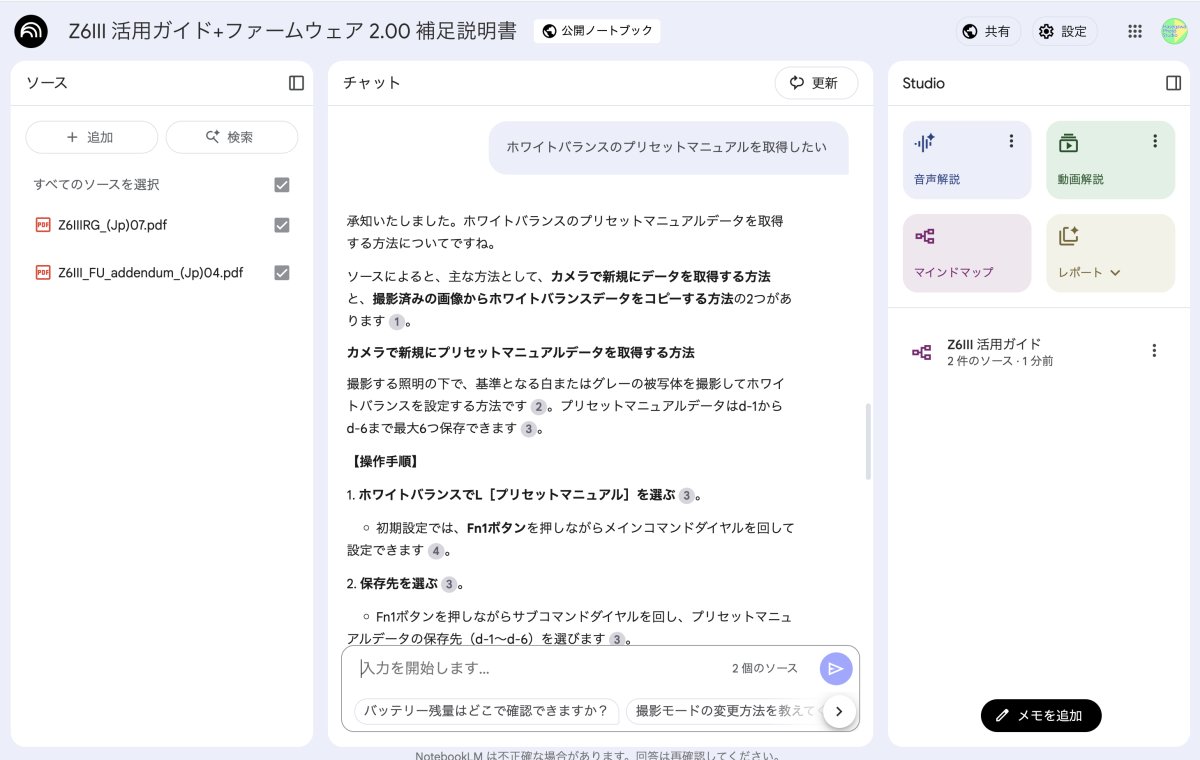Click PDF icon beside Z6III_FU_addendum_(Jp)04.pdf
The width and height of the screenshot is (1200, 760).
click(43, 272)
